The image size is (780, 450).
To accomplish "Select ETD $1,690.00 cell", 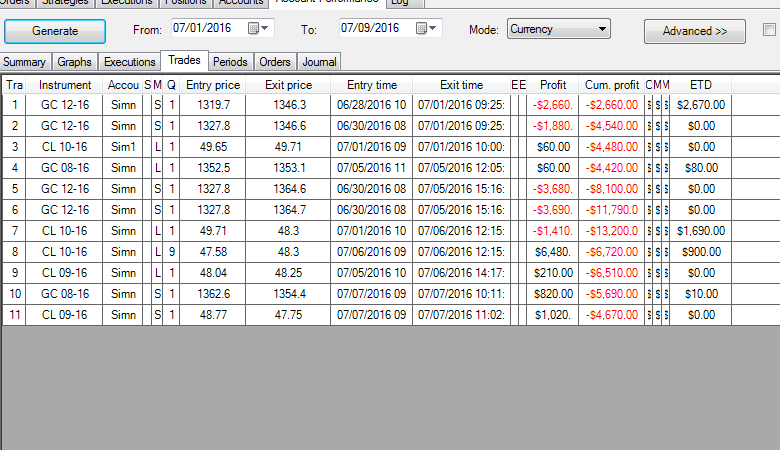I will tap(701, 231).
